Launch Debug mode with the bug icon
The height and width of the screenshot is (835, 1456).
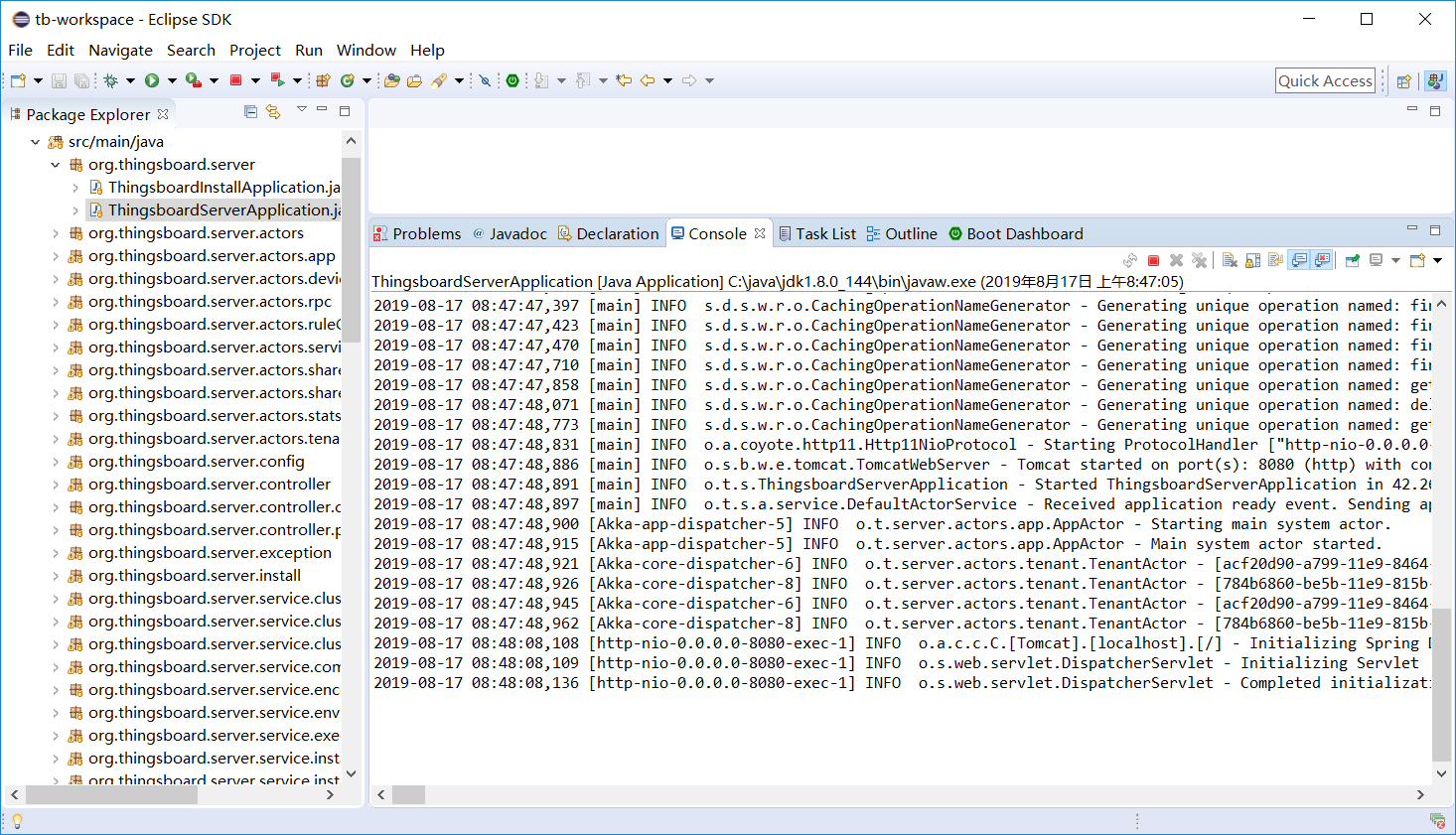111,80
